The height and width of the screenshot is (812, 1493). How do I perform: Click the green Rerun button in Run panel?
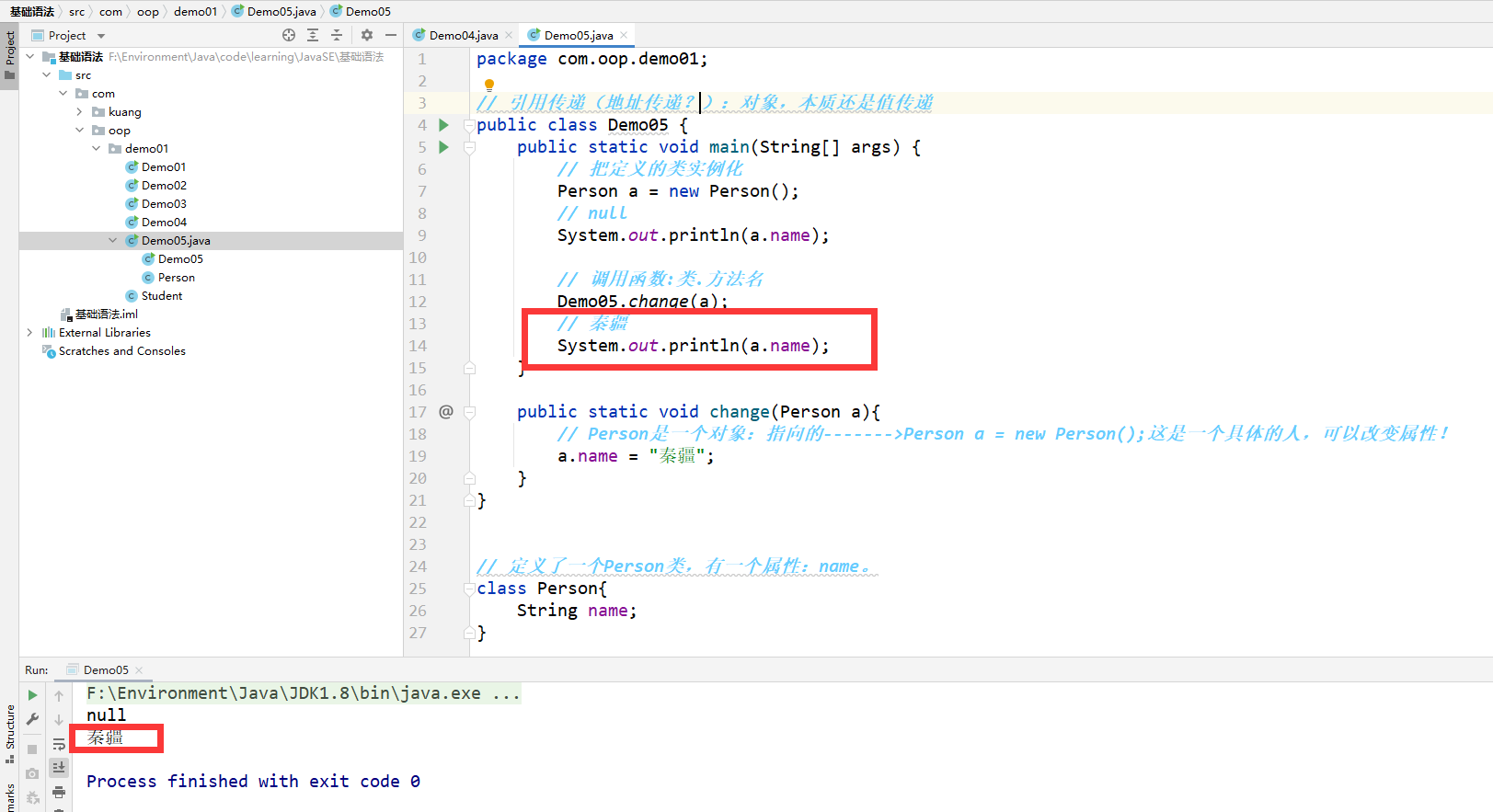32,695
